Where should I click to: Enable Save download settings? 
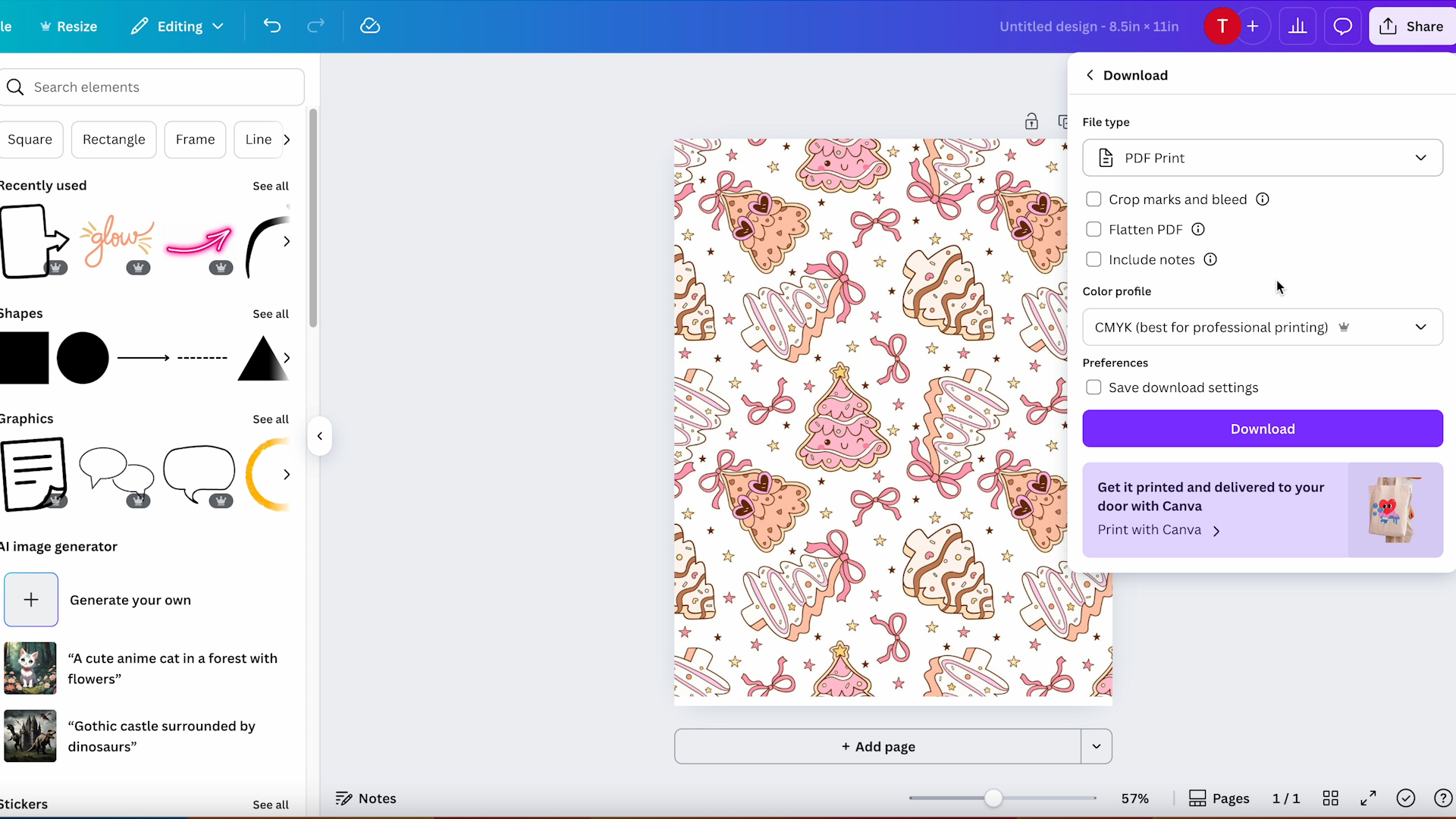click(x=1094, y=387)
